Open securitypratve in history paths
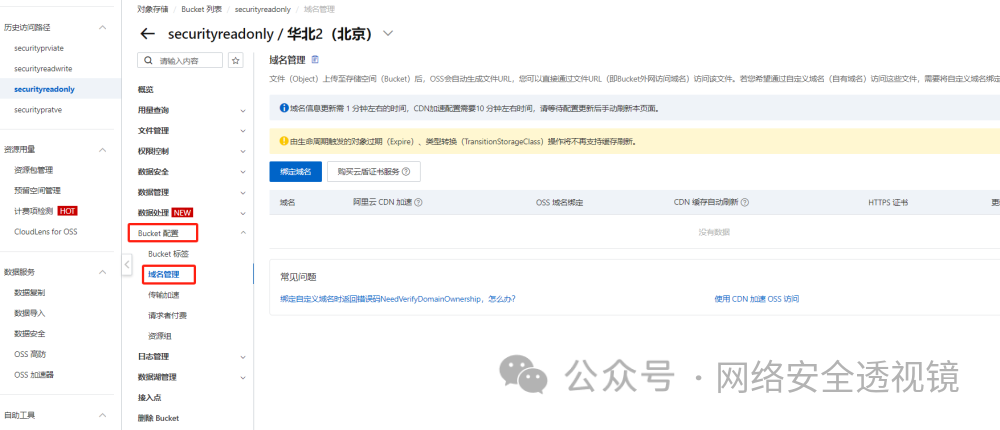Image resolution: width=1000 pixels, height=430 pixels. point(38,109)
